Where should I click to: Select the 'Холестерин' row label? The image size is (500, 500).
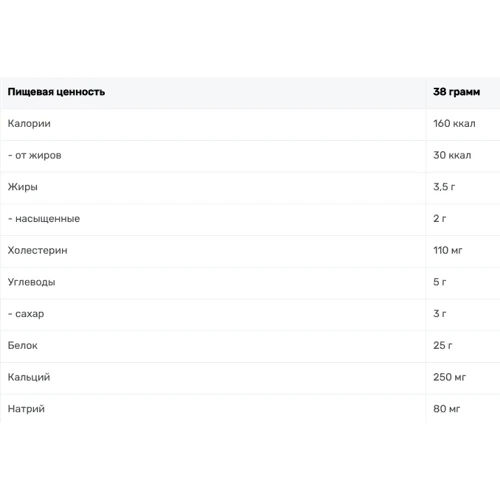pyautogui.click(x=37, y=250)
